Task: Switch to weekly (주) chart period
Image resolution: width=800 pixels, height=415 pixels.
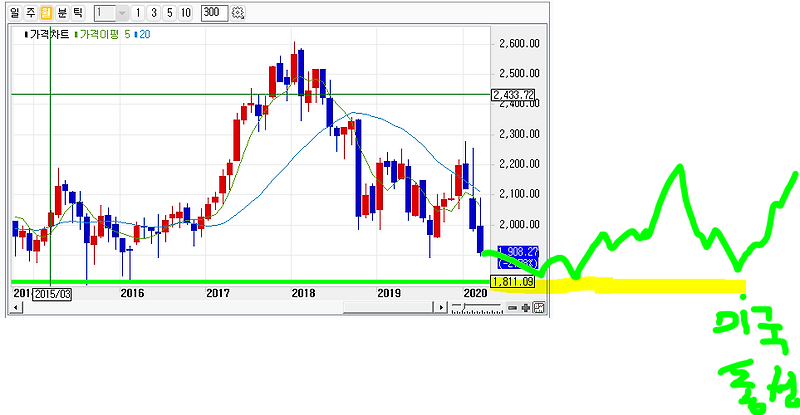Action: point(31,13)
